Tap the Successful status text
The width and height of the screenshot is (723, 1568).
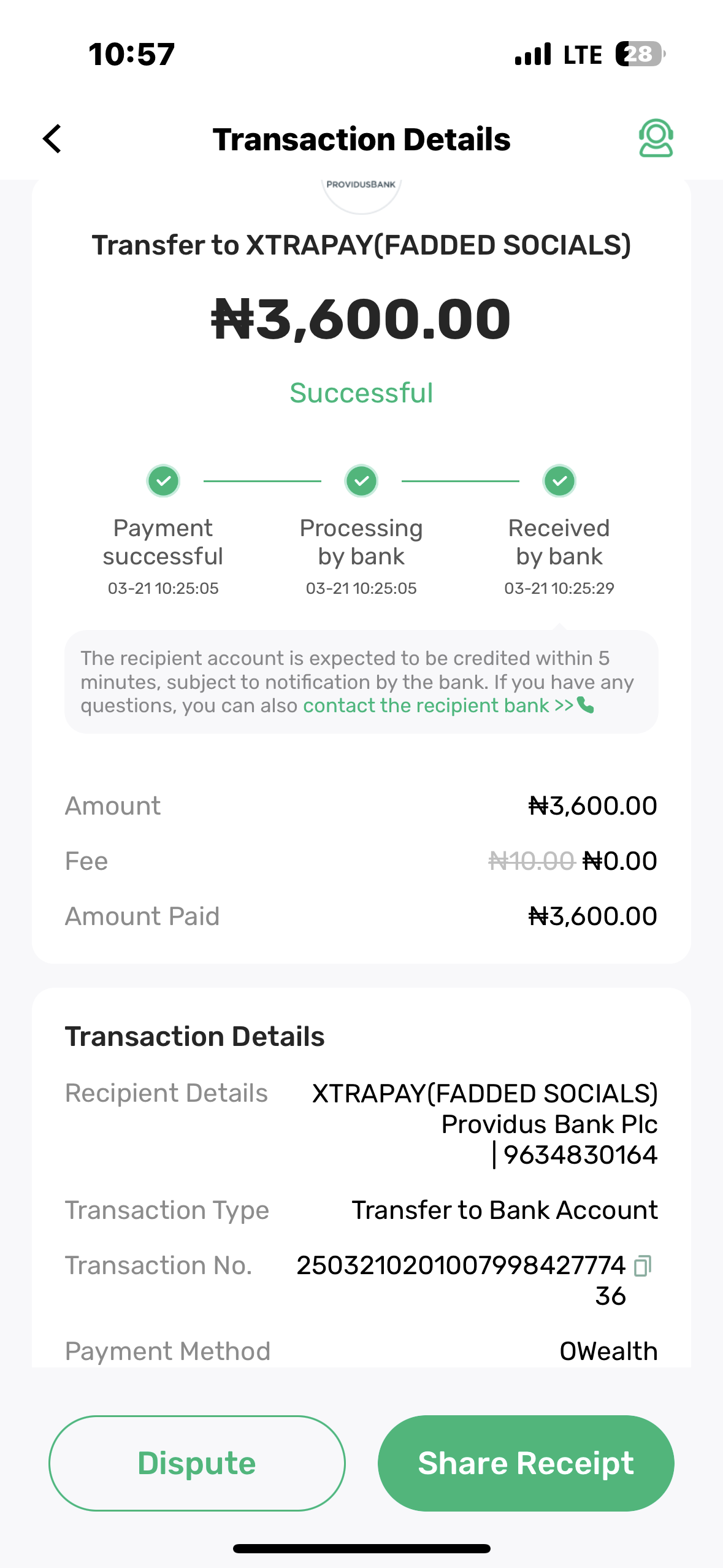[x=361, y=393]
